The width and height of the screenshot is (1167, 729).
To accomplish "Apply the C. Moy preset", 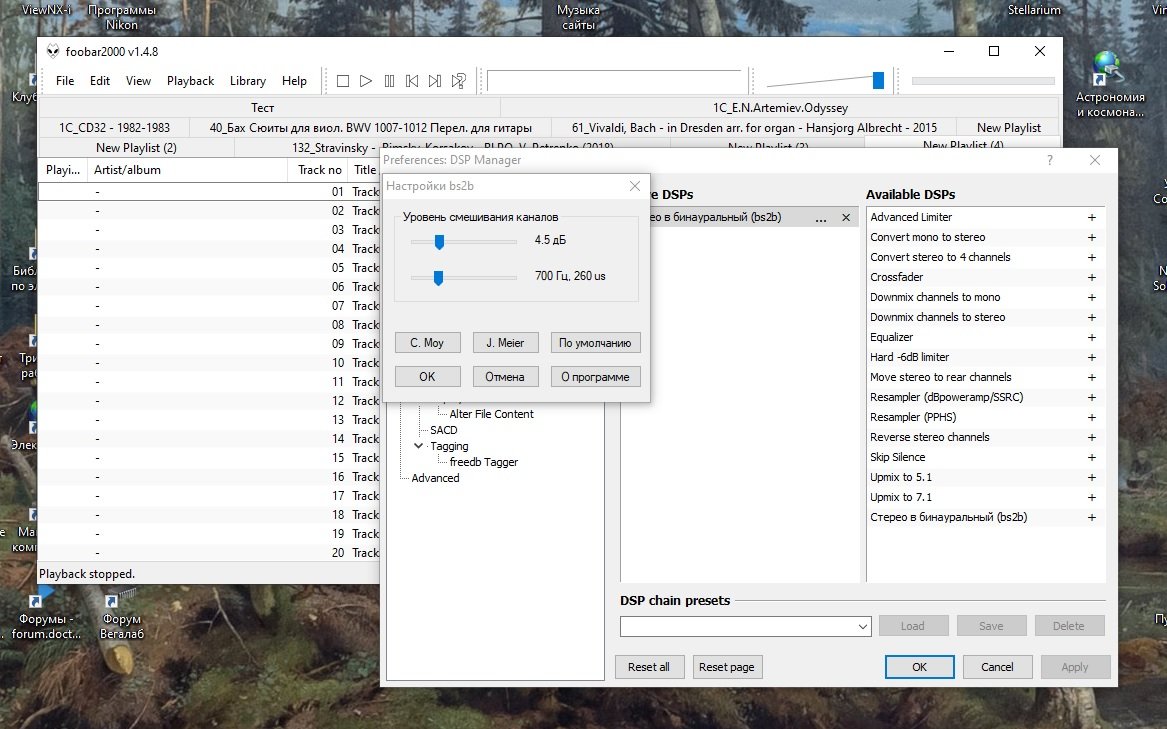I will click(x=427, y=343).
